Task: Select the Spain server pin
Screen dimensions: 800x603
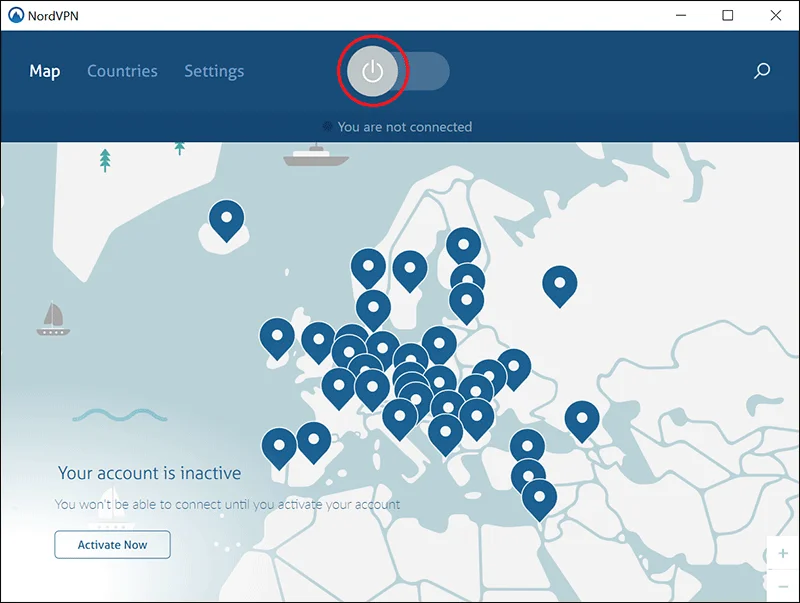Action: point(314,442)
